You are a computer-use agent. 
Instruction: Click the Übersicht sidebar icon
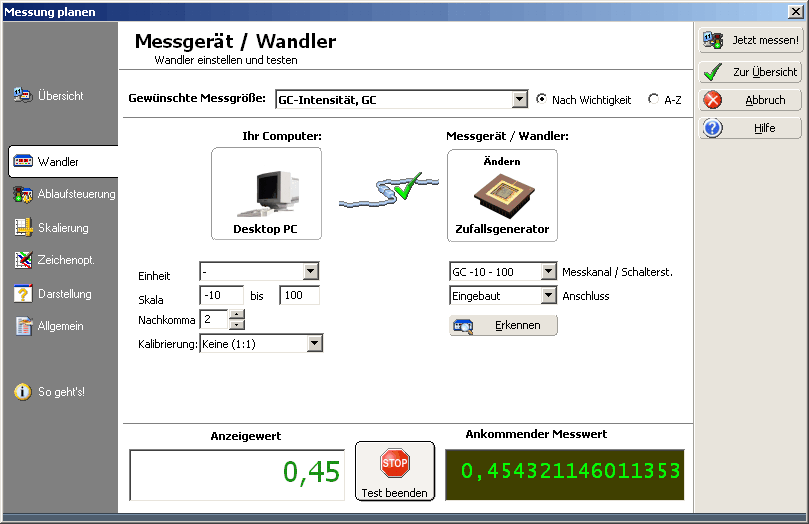[x=23, y=95]
